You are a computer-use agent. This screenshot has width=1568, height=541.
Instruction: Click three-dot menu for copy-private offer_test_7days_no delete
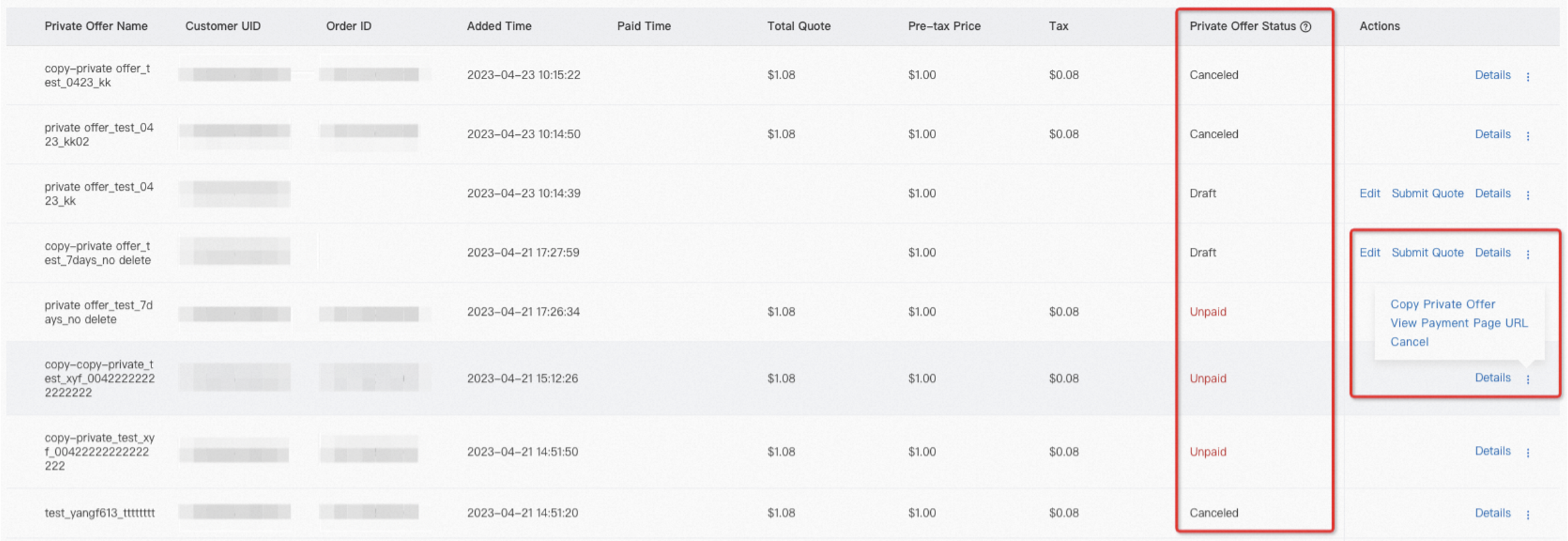1527,254
